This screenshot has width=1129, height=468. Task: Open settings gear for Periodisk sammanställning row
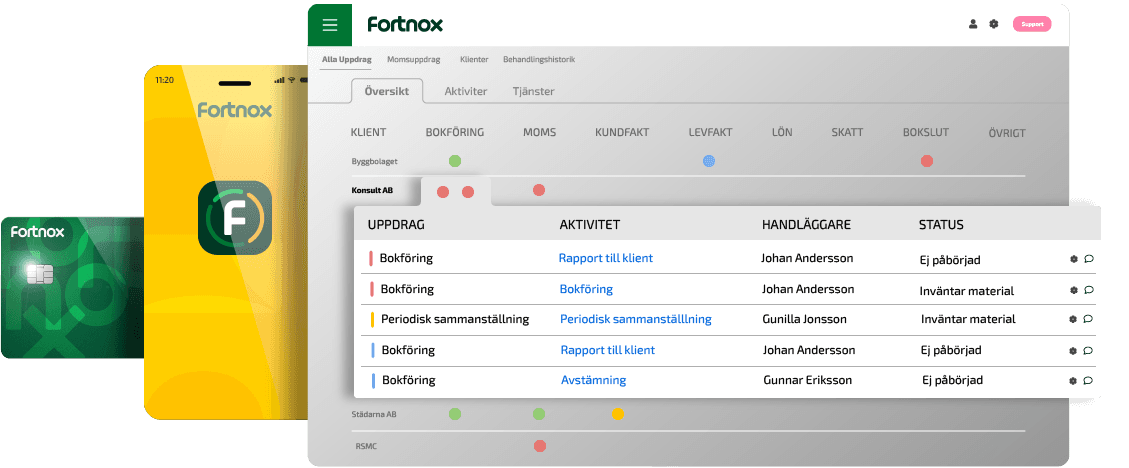(x=1073, y=319)
